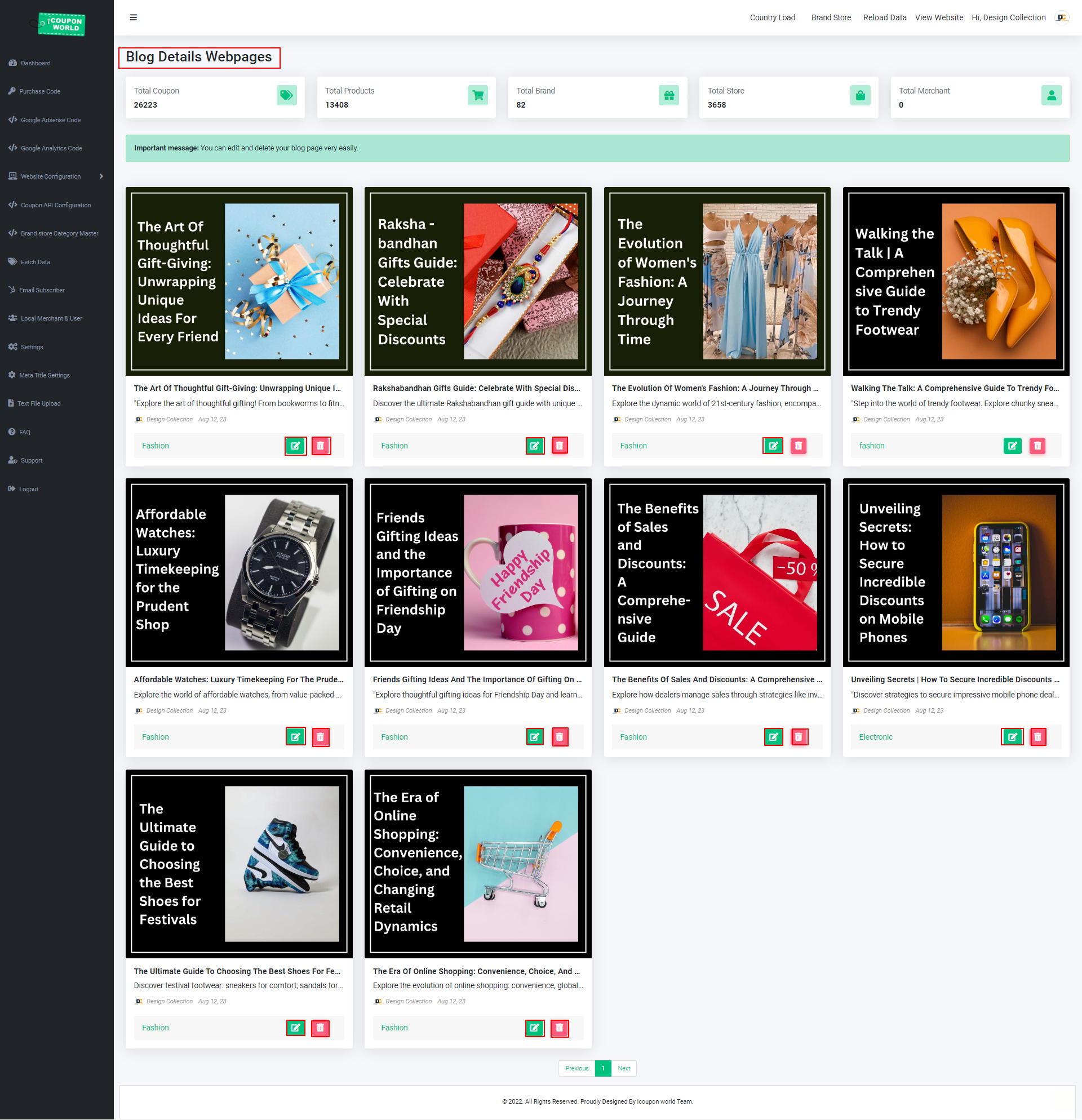This screenshot has height=1120, width=1082.
Task: Click the View Website link
Action: [938, 17]
